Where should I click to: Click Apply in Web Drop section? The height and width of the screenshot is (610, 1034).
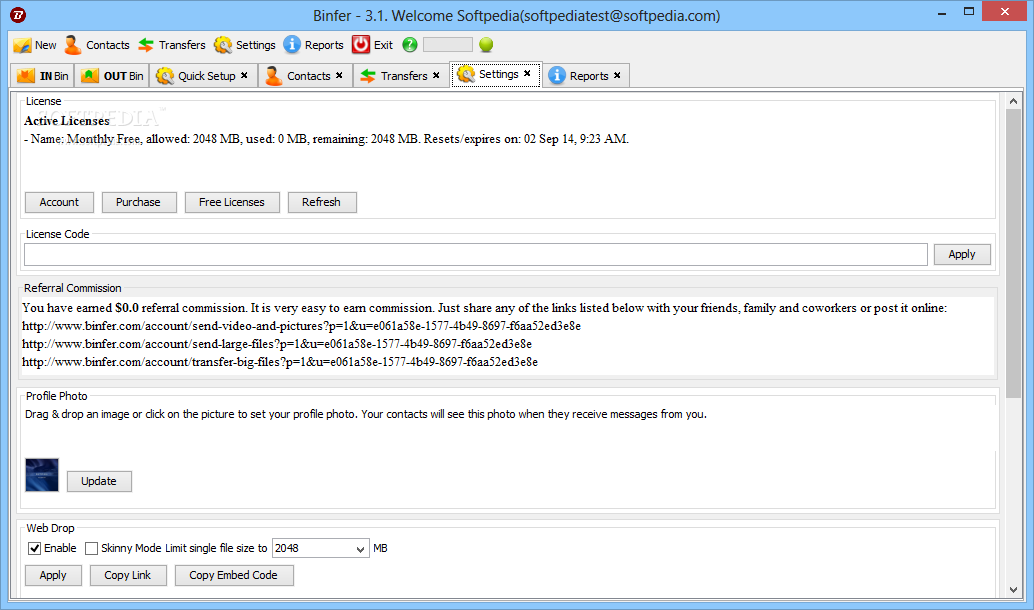(53, 576)
